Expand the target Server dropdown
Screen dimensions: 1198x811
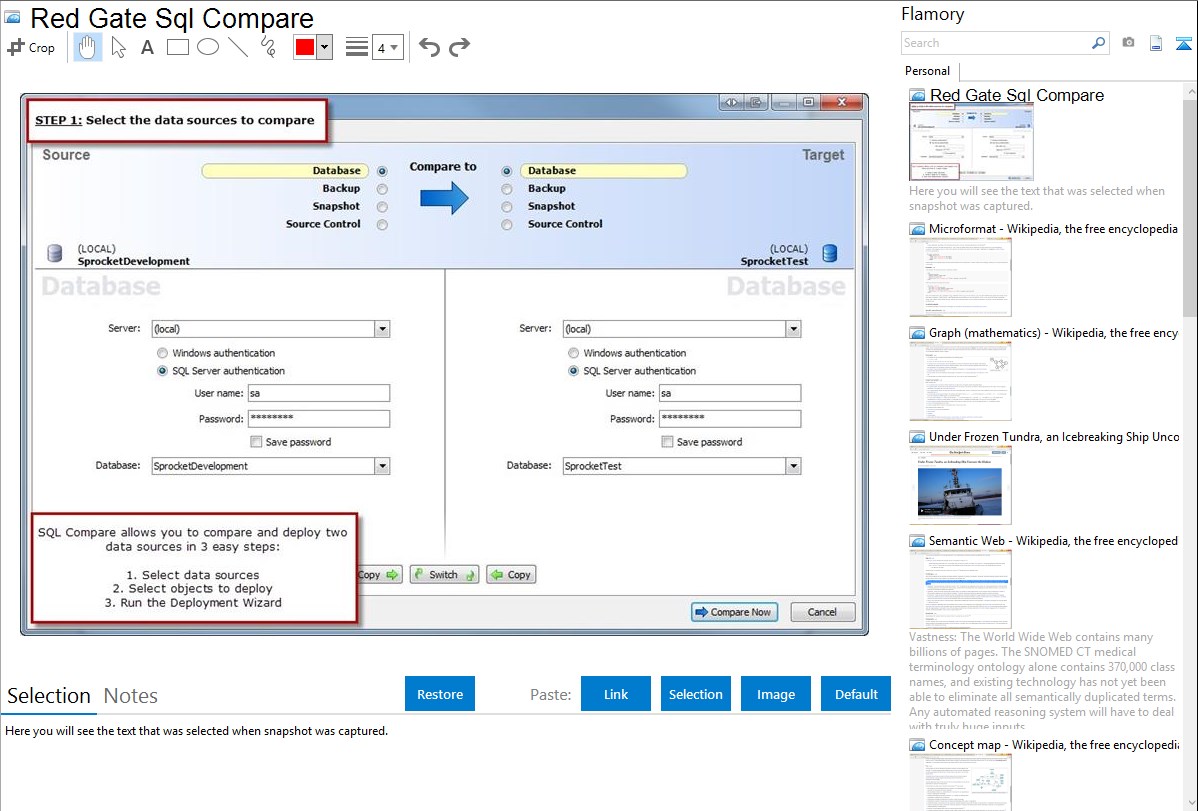793,329
